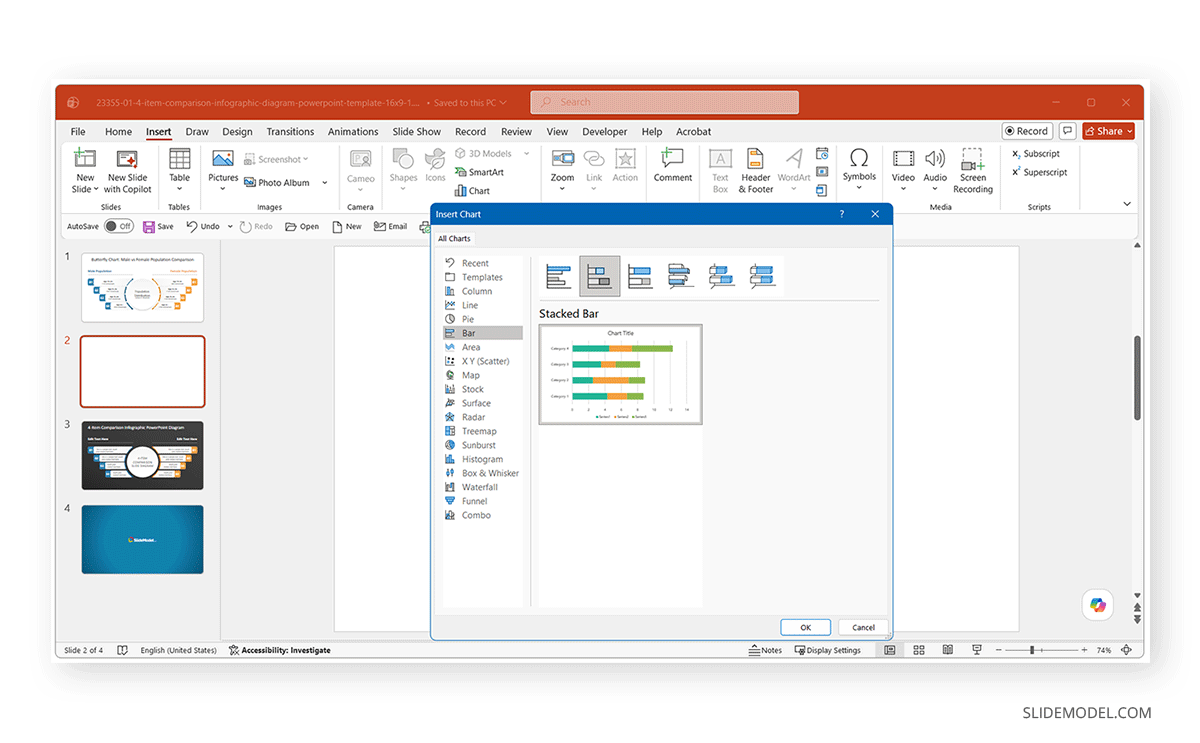1200x743 pixels.
Task: Expand the Undo history dropdown arrow
Action: (x=230, y=226)
